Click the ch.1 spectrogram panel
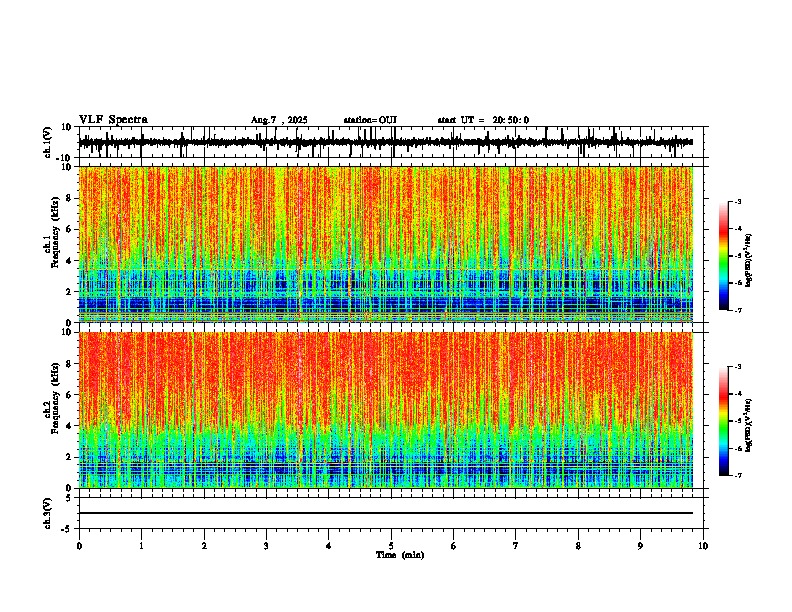Image resolution: width=792 pixels, height=612 pixels. (386, 244)
